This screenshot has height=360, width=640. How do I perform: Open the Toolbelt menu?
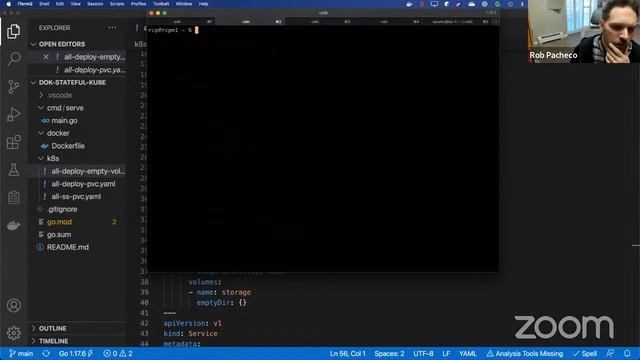point(161,4)
